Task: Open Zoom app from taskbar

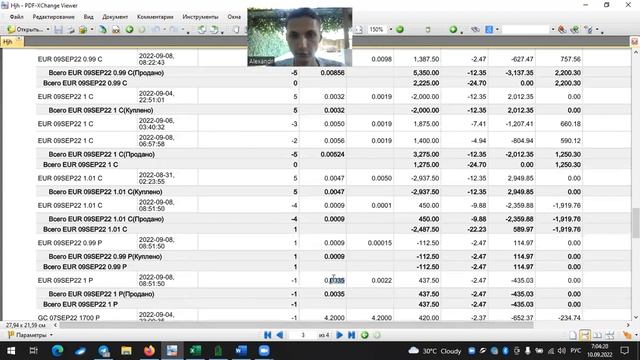Action: click(264, 351)
